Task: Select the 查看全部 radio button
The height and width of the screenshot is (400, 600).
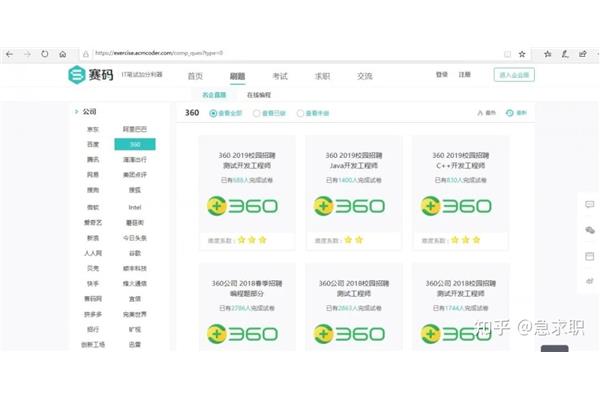Action: coord(213,113)
